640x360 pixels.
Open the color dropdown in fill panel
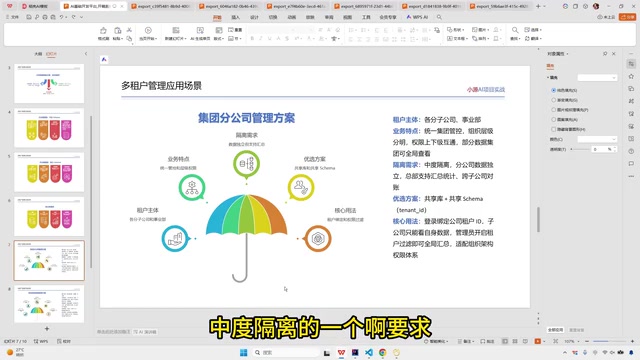point(597,139)
